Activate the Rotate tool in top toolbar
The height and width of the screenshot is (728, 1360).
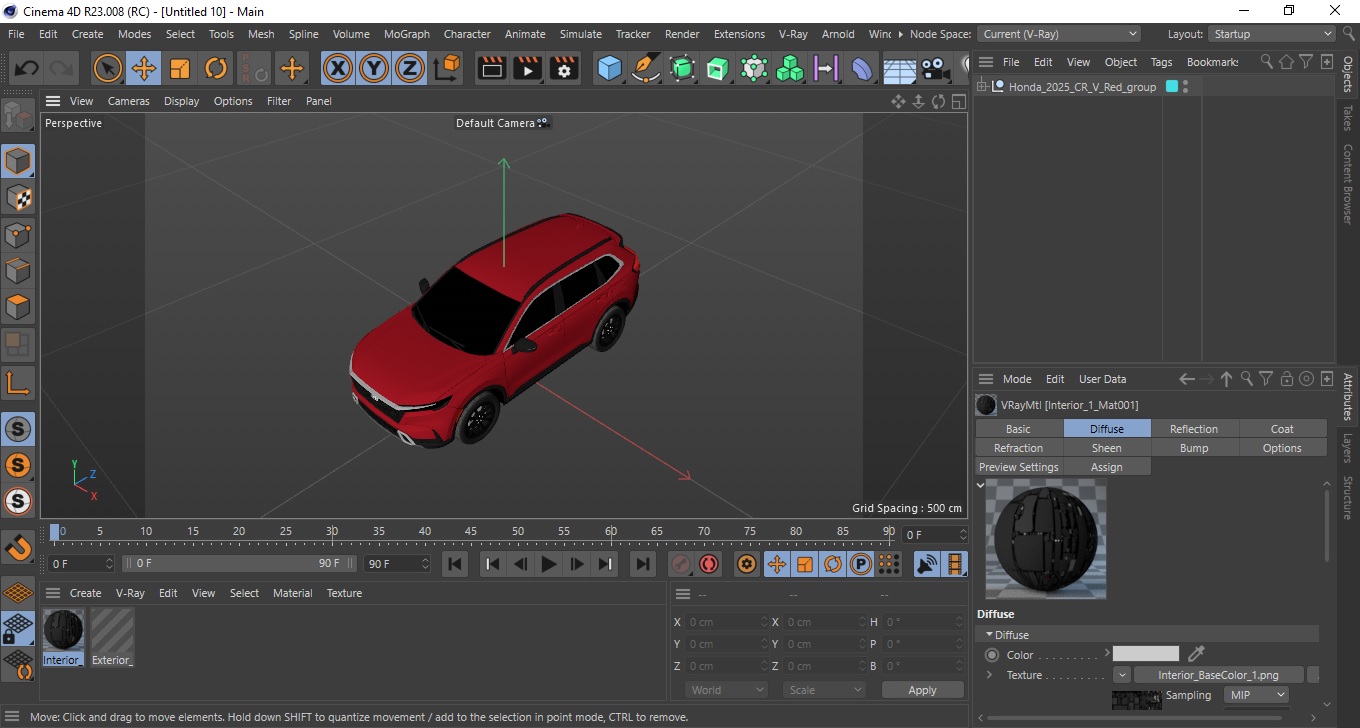pos(216,69)
